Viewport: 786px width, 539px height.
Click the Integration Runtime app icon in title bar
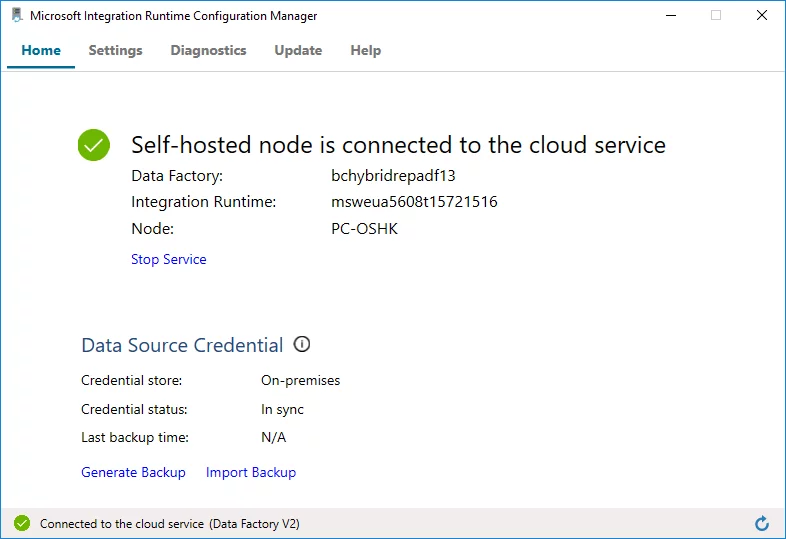coord(16,15)
